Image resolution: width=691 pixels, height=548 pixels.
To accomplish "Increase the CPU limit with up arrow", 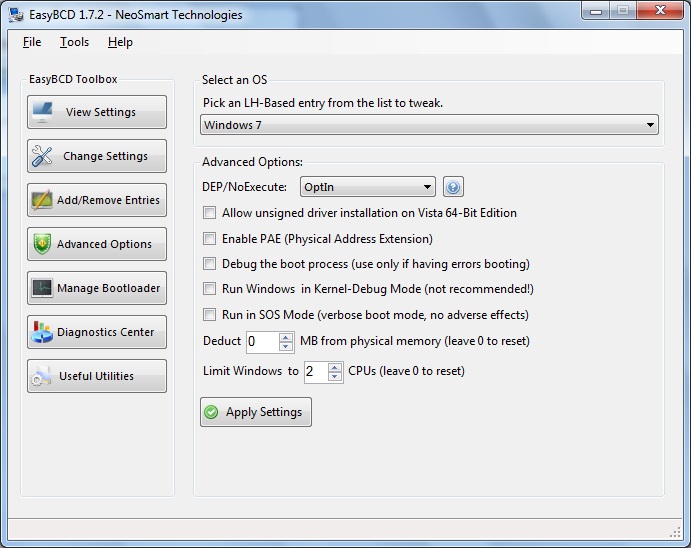I will coord(336,366).
